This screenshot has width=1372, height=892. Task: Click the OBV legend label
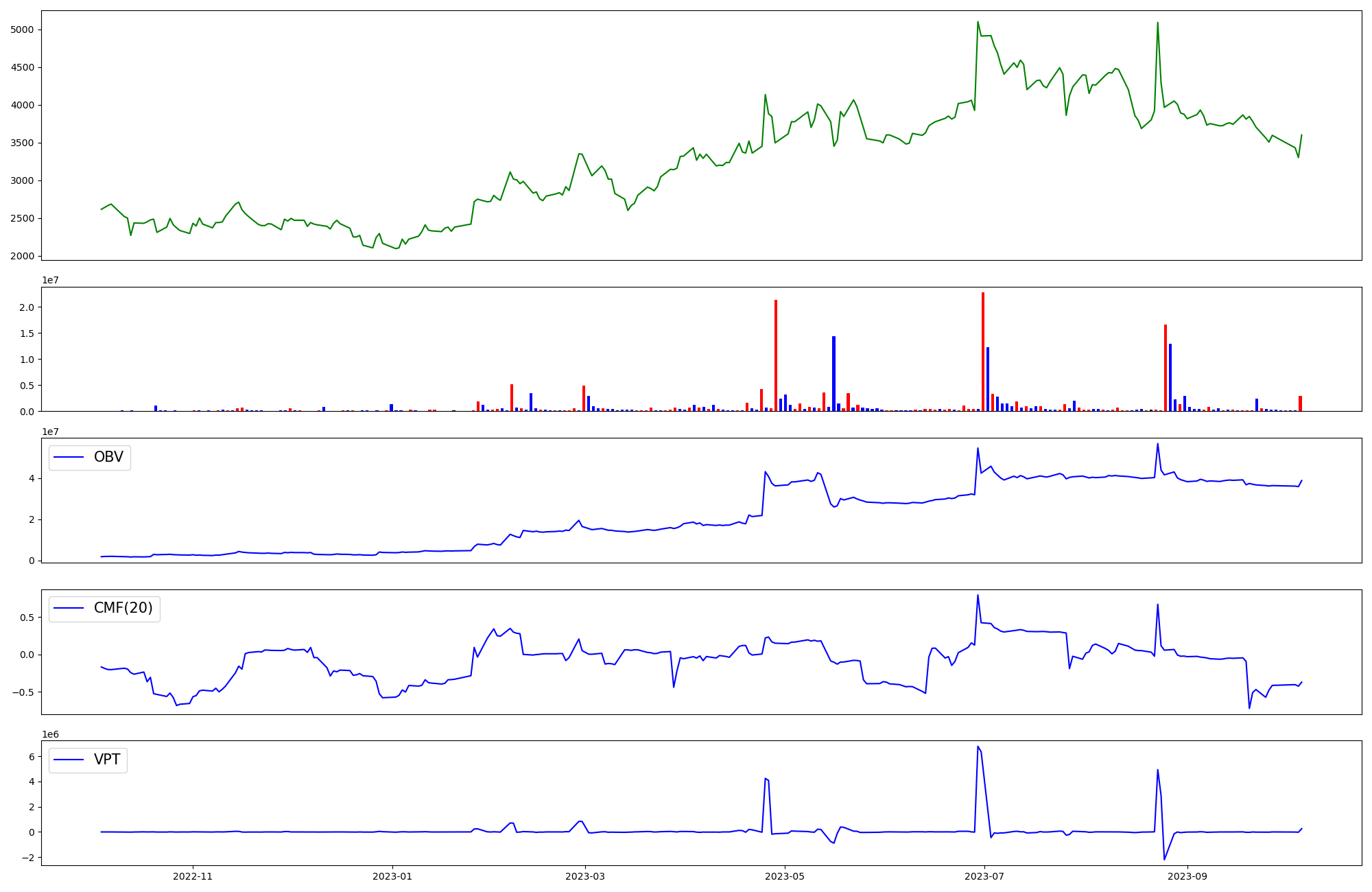108,458
